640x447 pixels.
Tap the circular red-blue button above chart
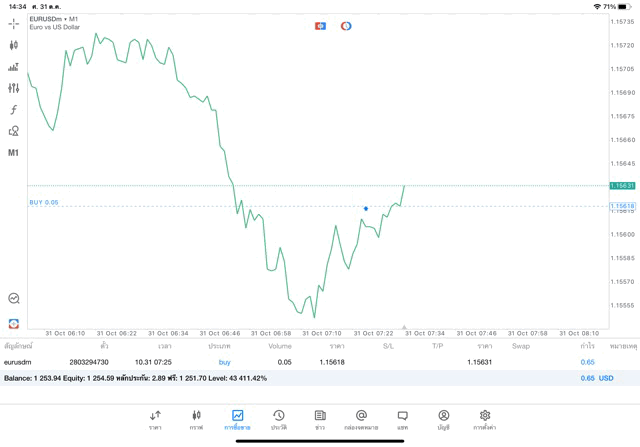[346, 26]
